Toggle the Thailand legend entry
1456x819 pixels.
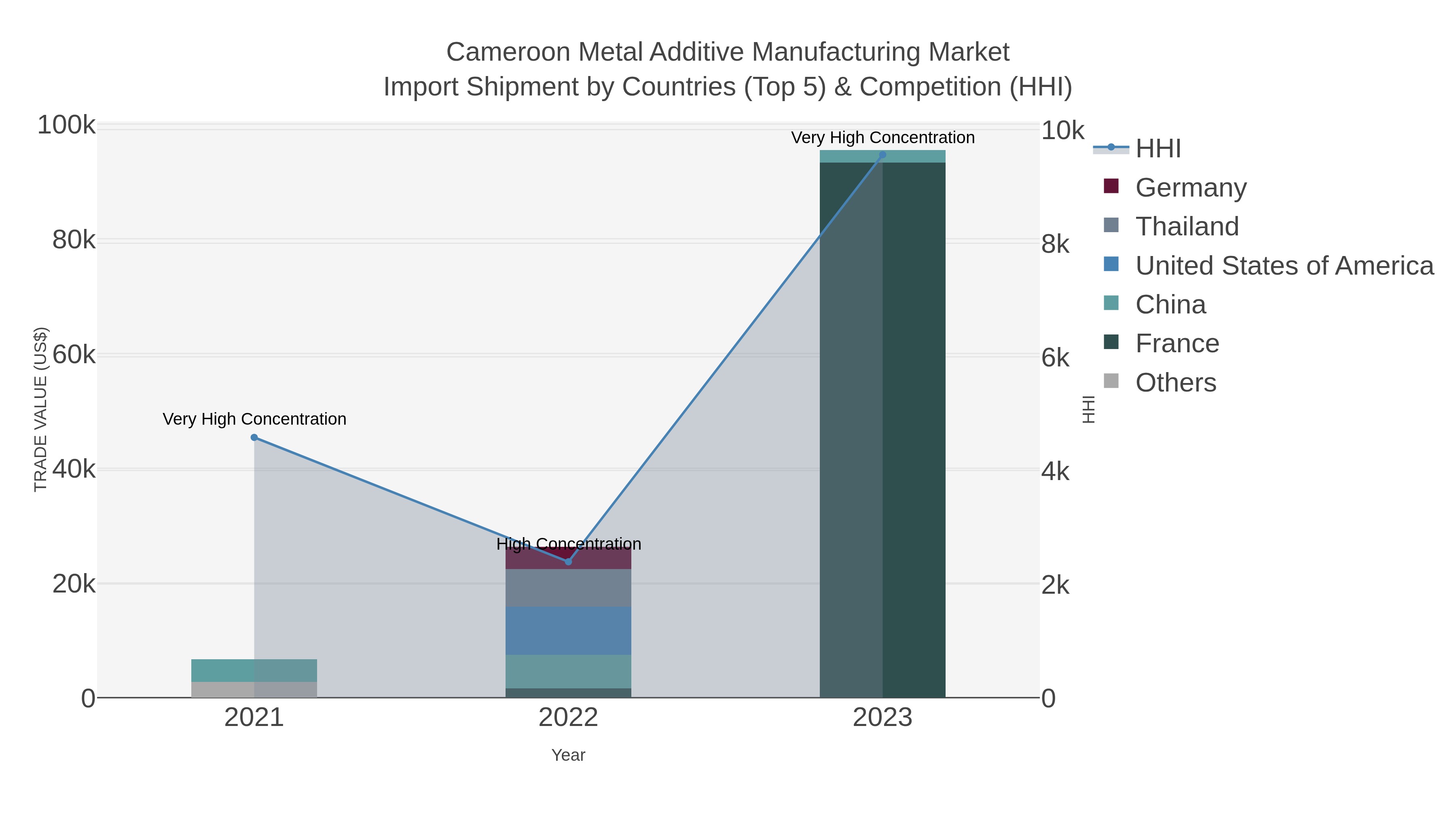tap(1171, 226)
